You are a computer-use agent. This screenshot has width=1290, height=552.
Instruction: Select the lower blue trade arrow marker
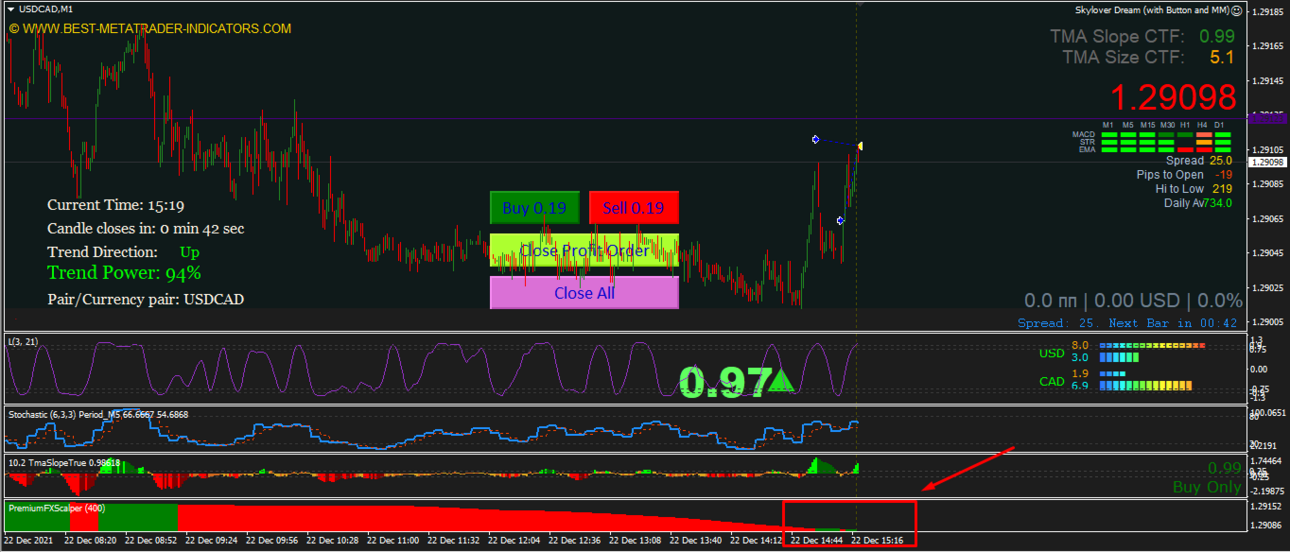click(840, 220)
